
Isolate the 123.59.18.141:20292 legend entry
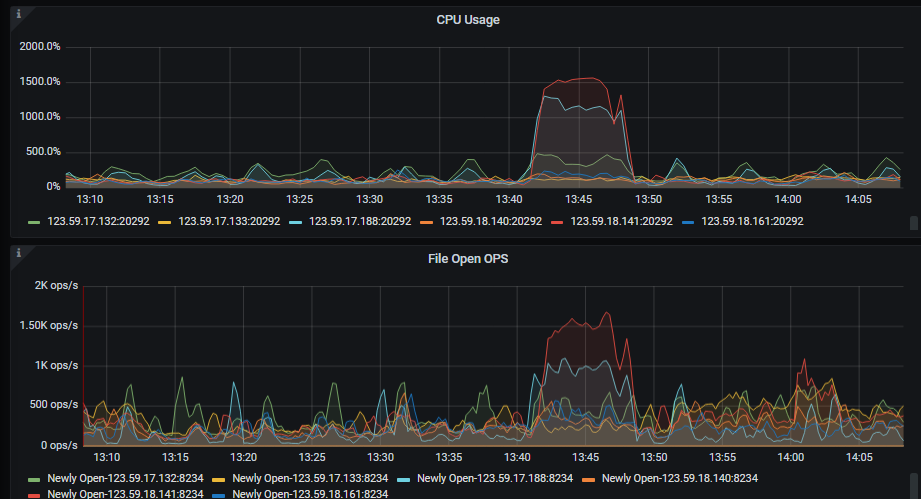(621, 221)
